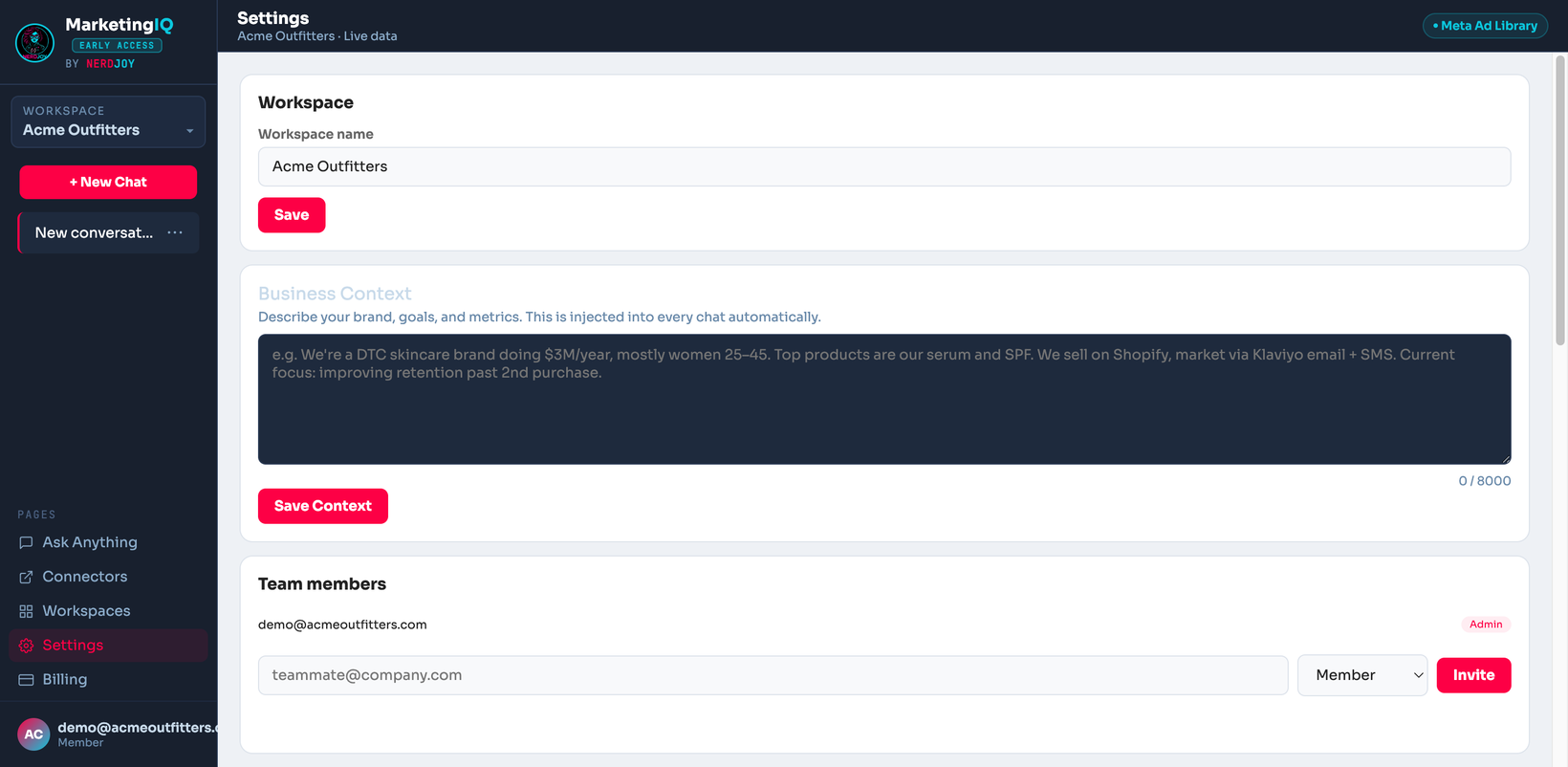Click the MarketingIQ logo avatar
This screenshot has width=1568, height=767.
(34, 43)
